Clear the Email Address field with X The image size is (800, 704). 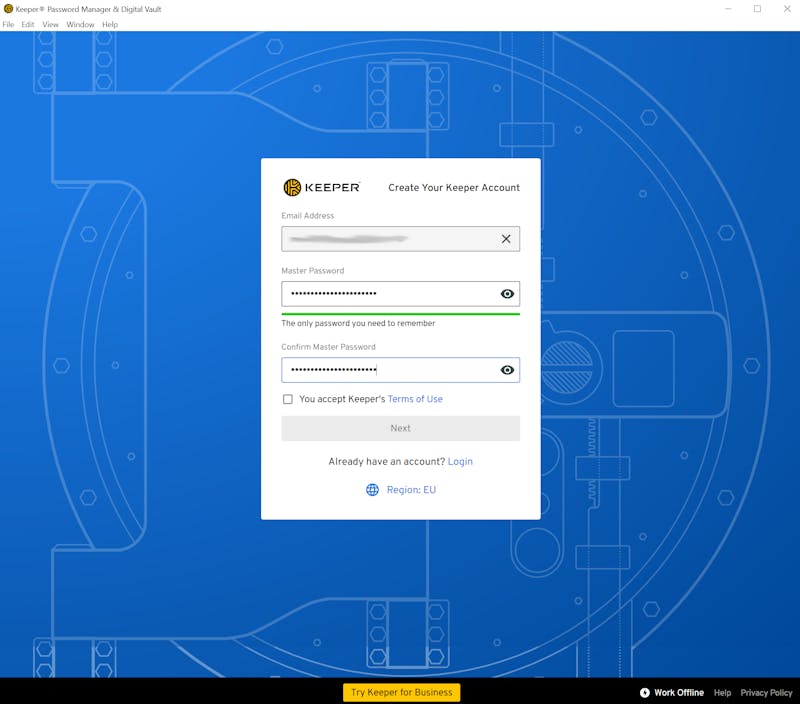click(x=506, y=239)
